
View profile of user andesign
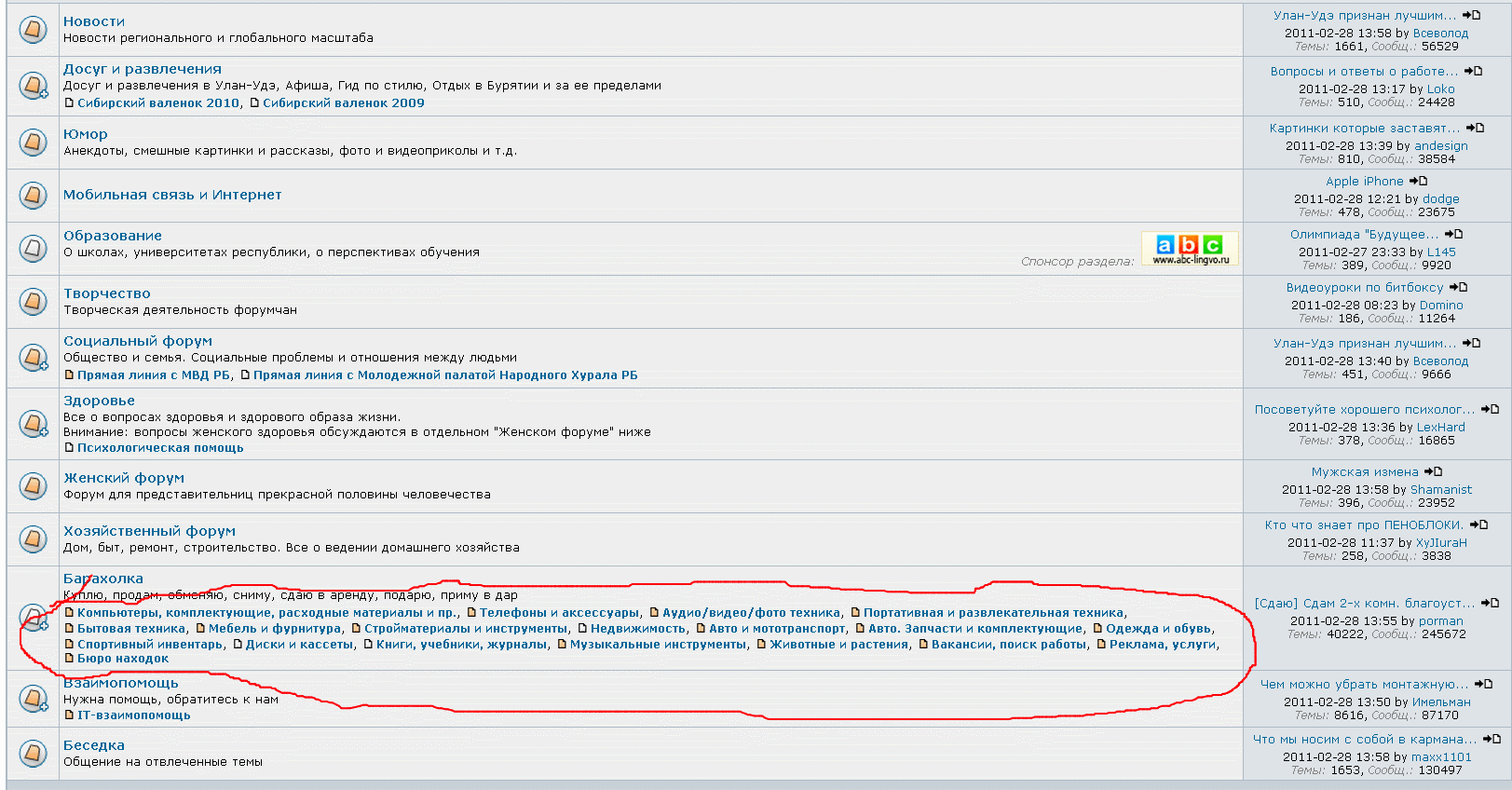point(1441,146)
